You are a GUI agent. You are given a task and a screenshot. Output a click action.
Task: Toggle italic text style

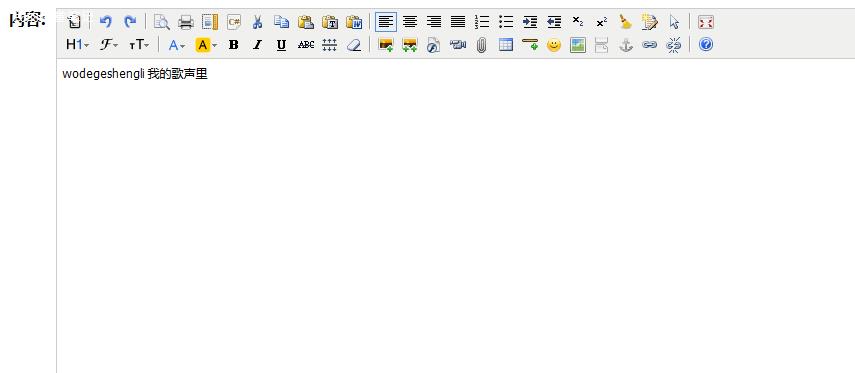pos(257,45)
